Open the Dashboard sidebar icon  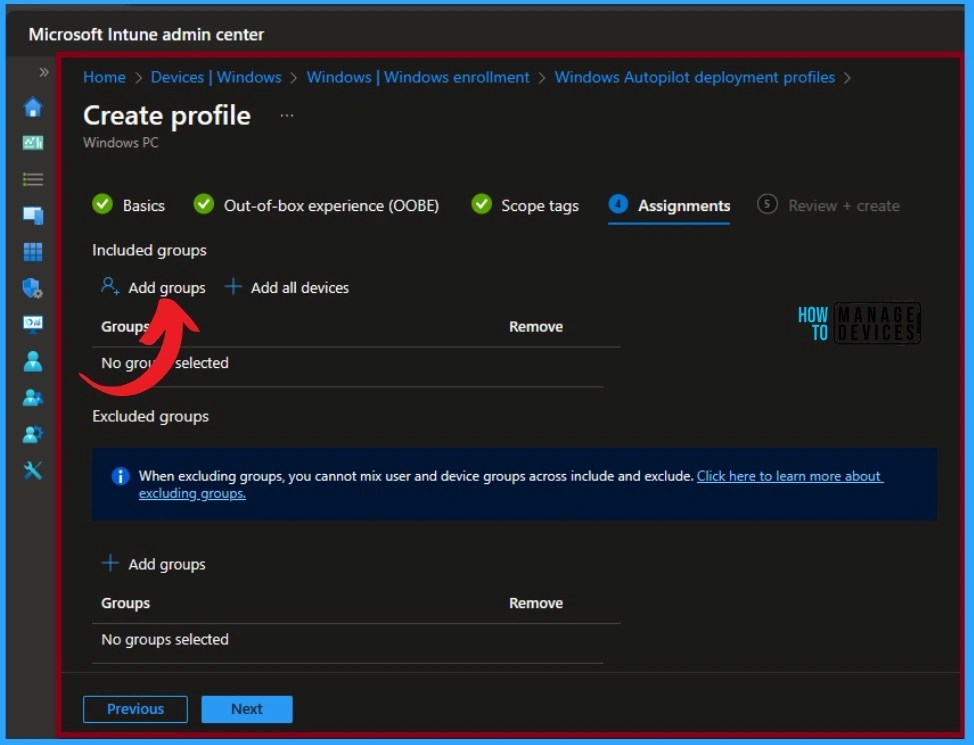pos(32,143)
